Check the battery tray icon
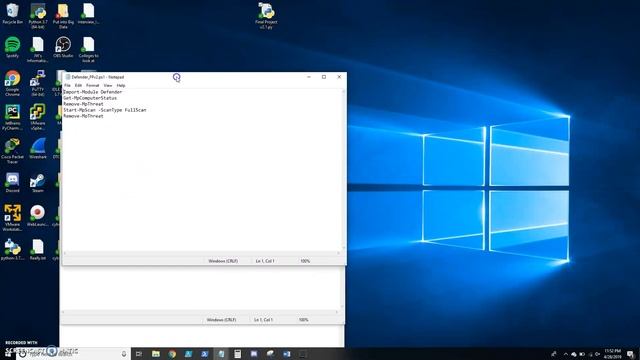This screenshot has width=640, height=360. pos(582,354)
